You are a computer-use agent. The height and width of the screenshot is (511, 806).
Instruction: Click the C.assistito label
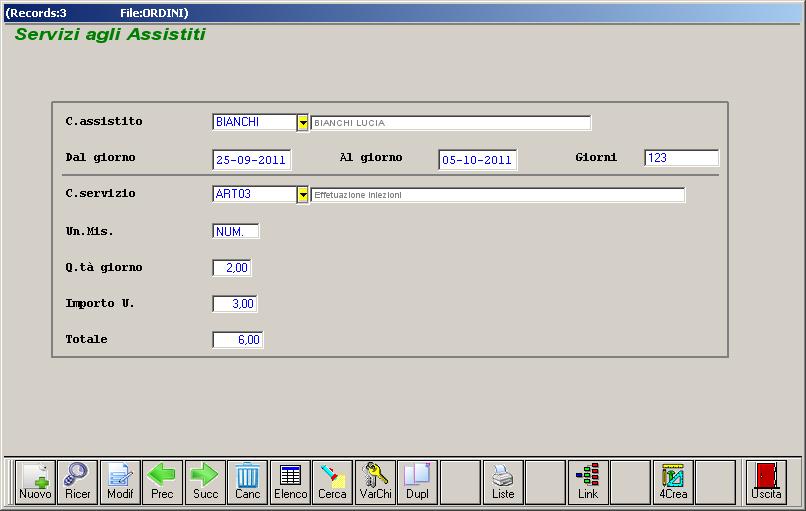104,121
